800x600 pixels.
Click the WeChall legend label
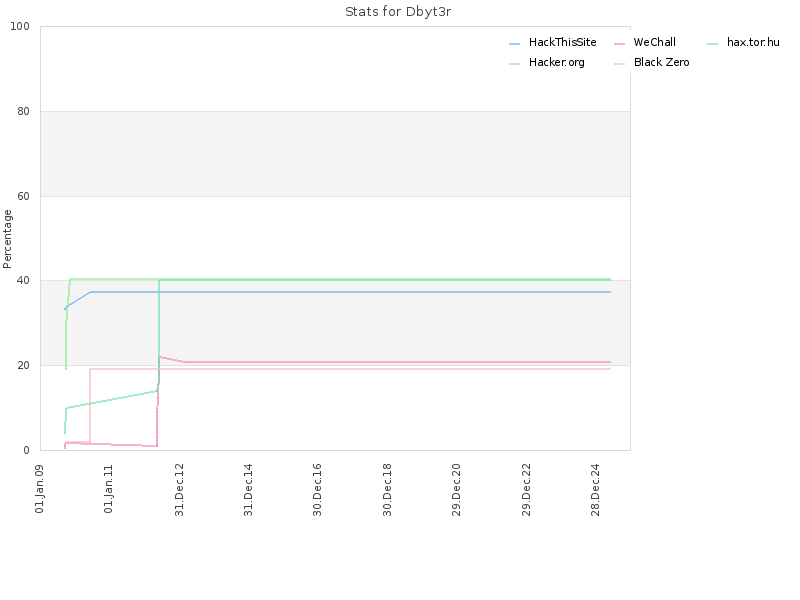click(655, 42)
